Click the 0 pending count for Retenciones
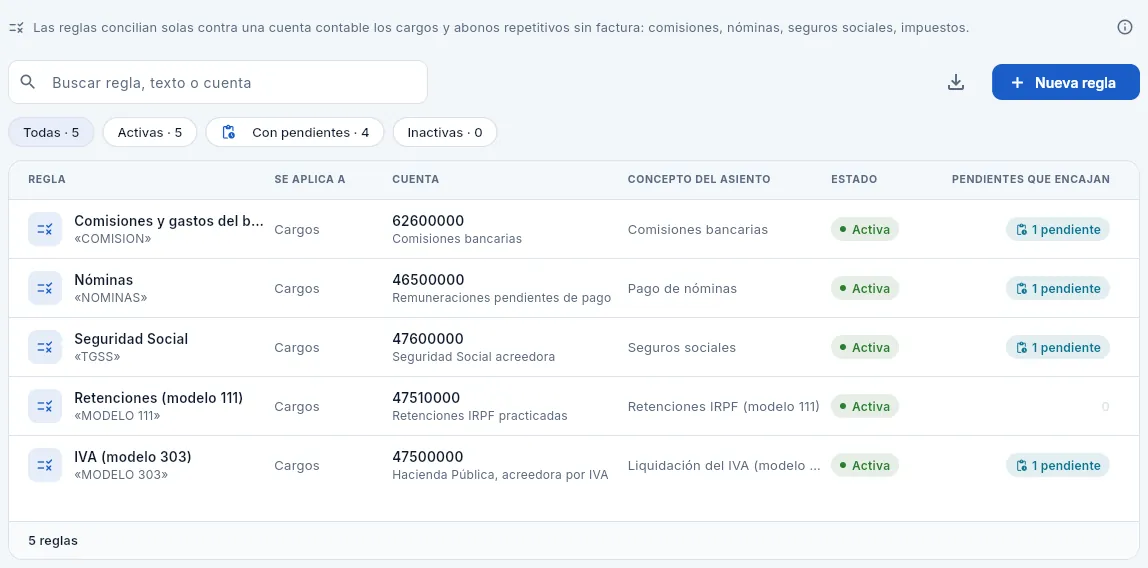1148x568 pixels. 1106,406
